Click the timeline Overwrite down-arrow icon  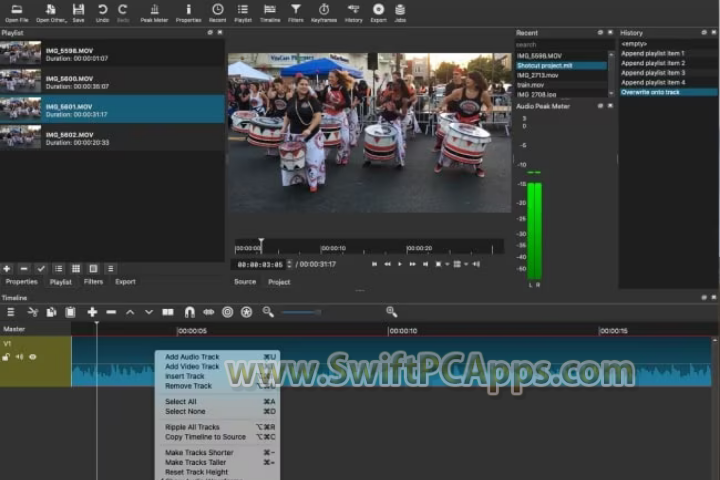(149, 312)
